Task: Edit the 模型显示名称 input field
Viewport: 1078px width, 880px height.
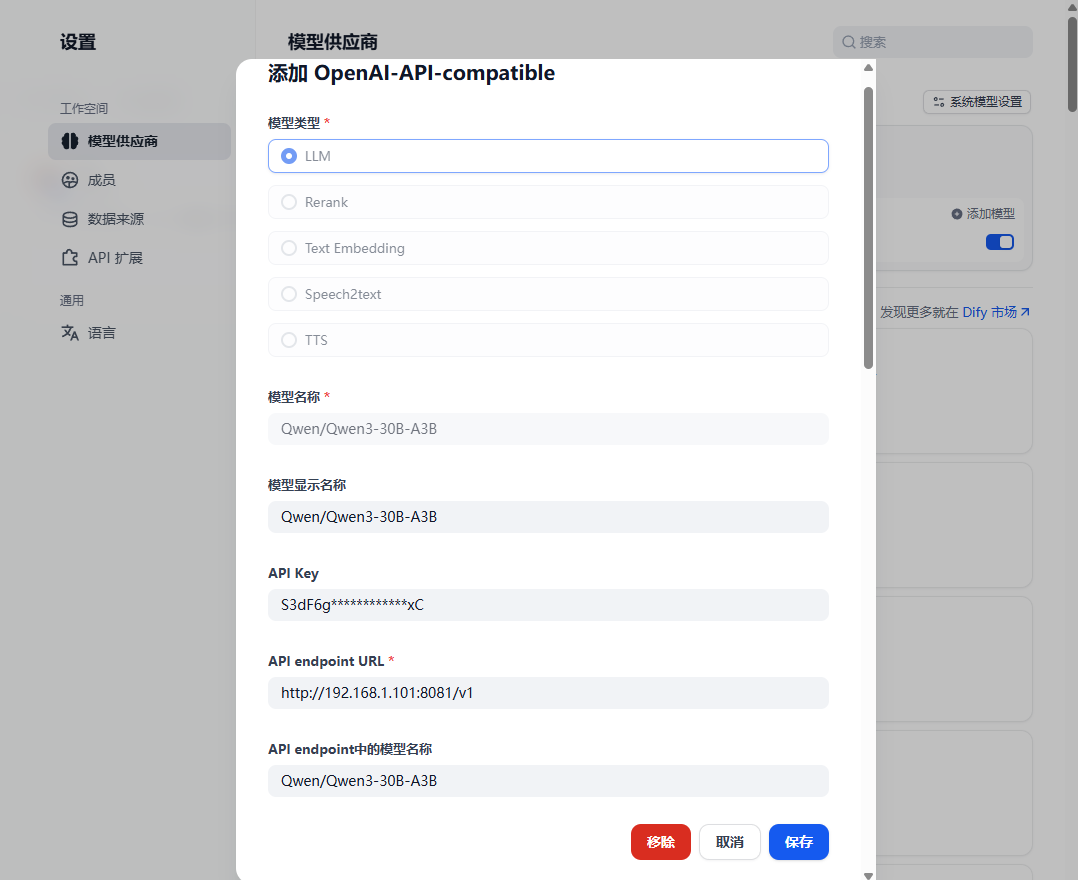Action: coord(548,517)
